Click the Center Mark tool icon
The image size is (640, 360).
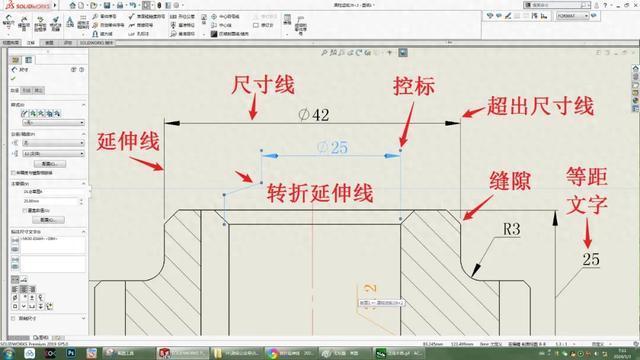coord(214,16)
